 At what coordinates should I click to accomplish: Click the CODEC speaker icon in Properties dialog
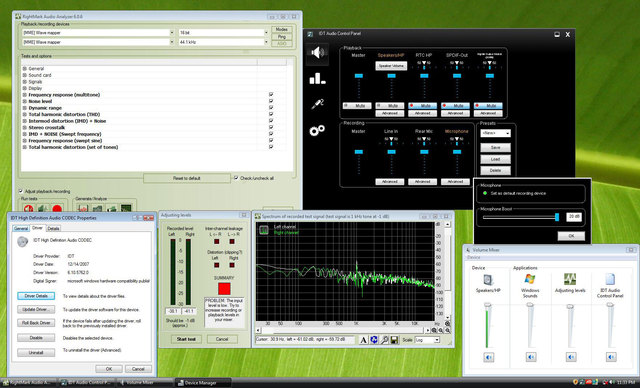(x=22, y=242)
